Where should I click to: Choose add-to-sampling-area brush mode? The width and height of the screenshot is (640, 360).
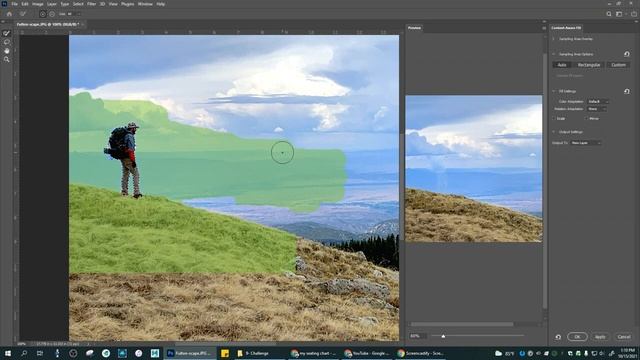[43, 14]
